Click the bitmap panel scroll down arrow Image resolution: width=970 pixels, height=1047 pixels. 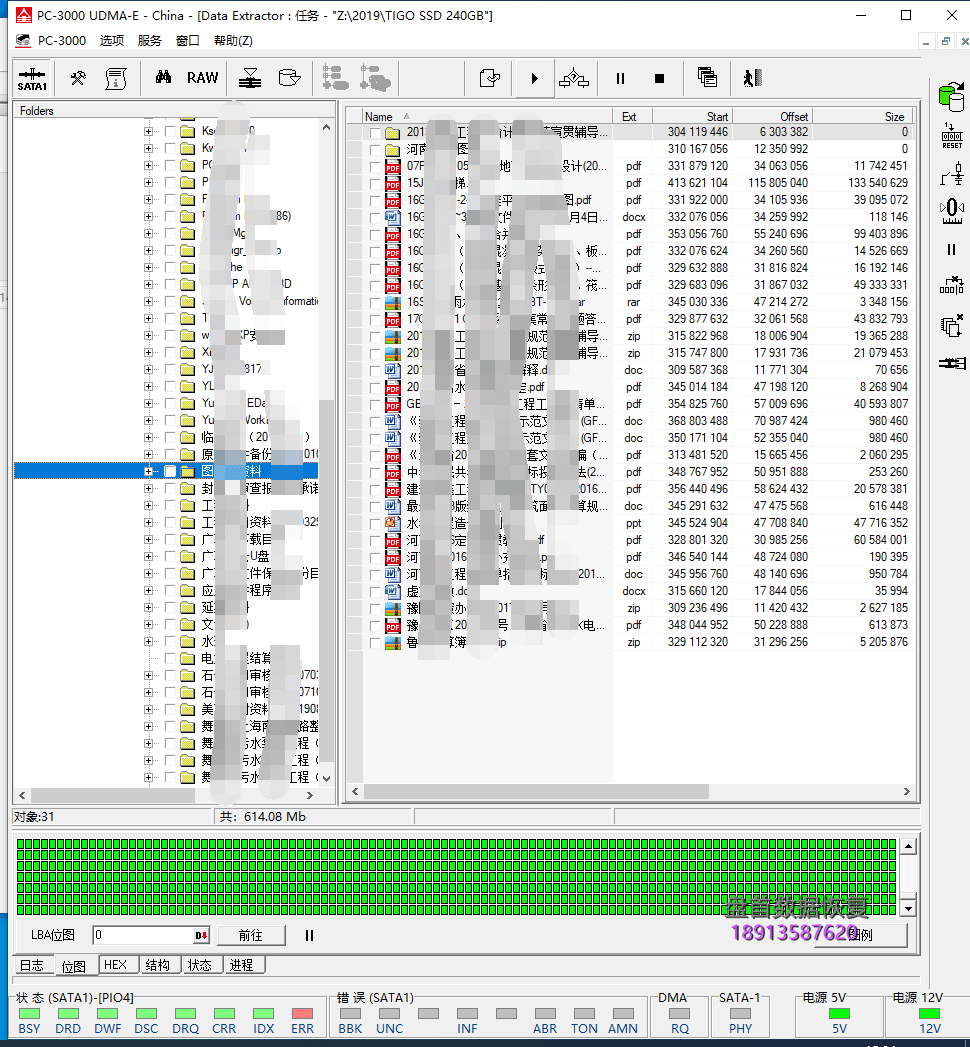point(908,909)
